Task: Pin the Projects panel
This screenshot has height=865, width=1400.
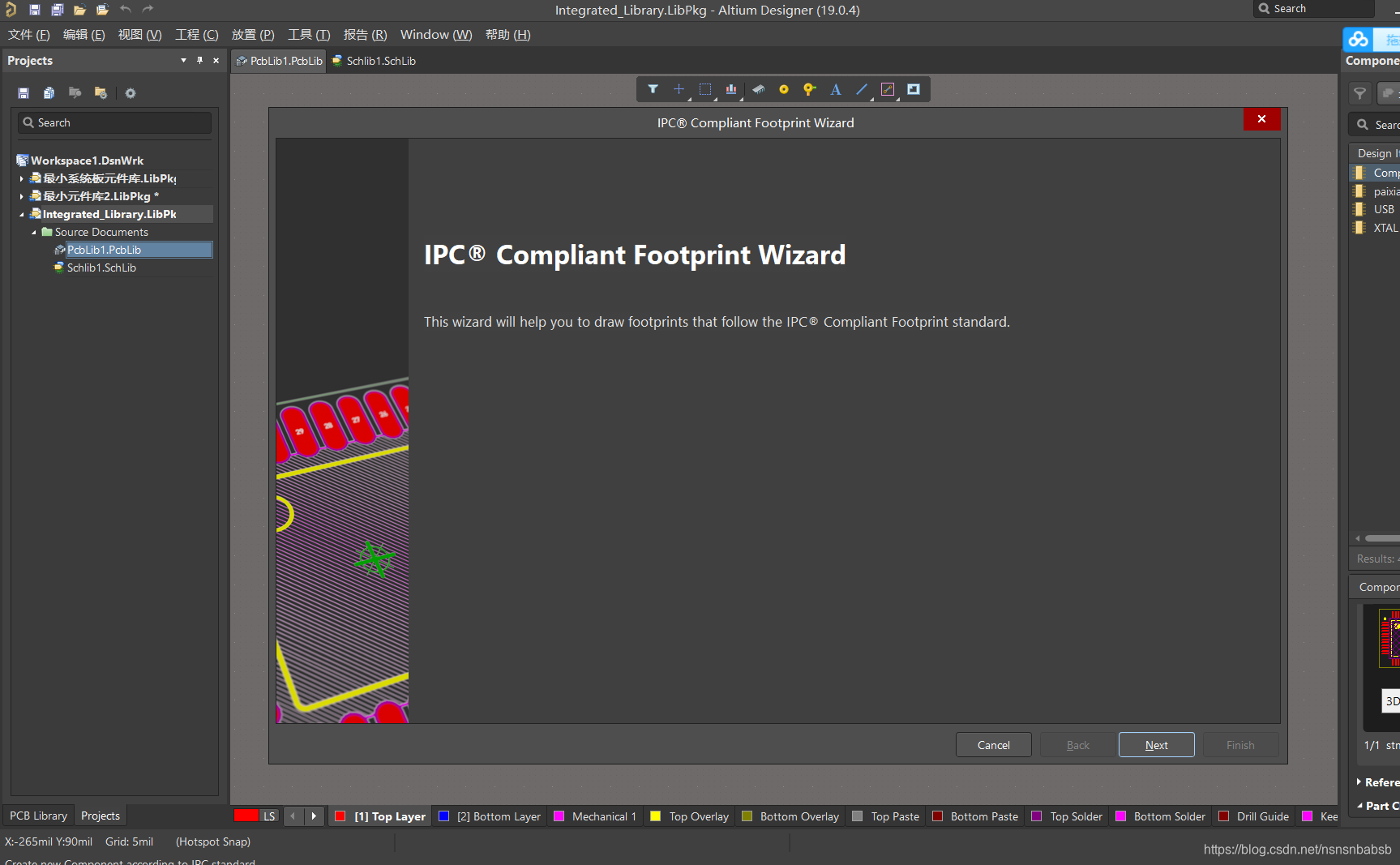Action: tap(199, 61)
